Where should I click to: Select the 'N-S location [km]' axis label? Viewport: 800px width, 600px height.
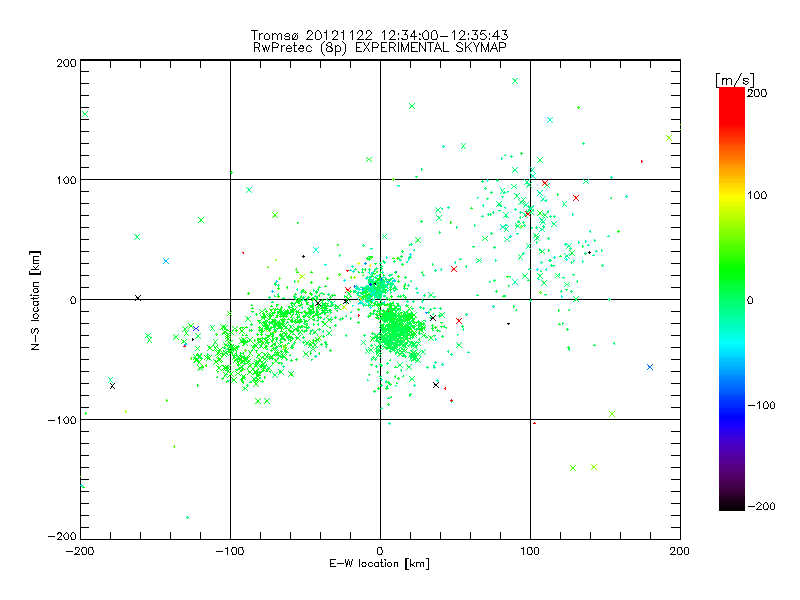(35, 300)
